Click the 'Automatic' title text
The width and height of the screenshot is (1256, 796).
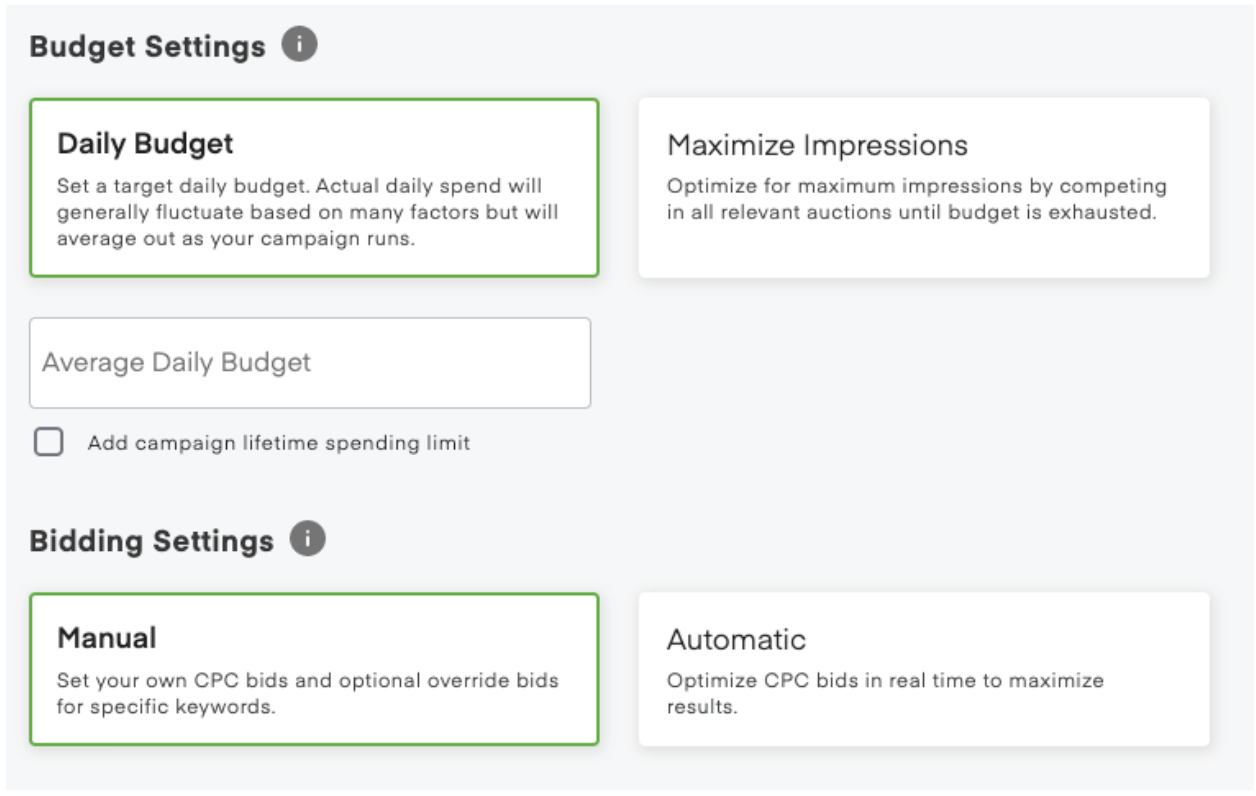coord(736,639)
